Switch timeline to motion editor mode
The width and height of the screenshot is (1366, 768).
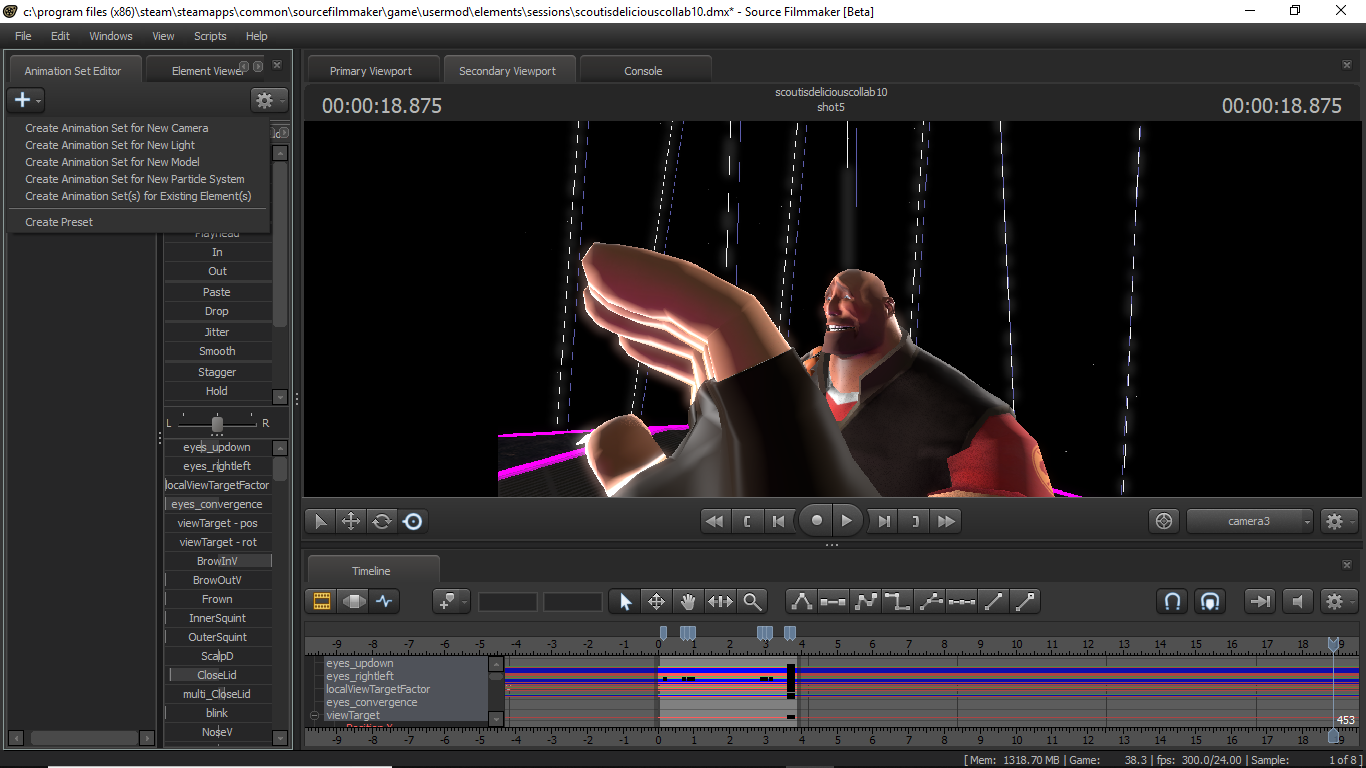coord(353,601)
